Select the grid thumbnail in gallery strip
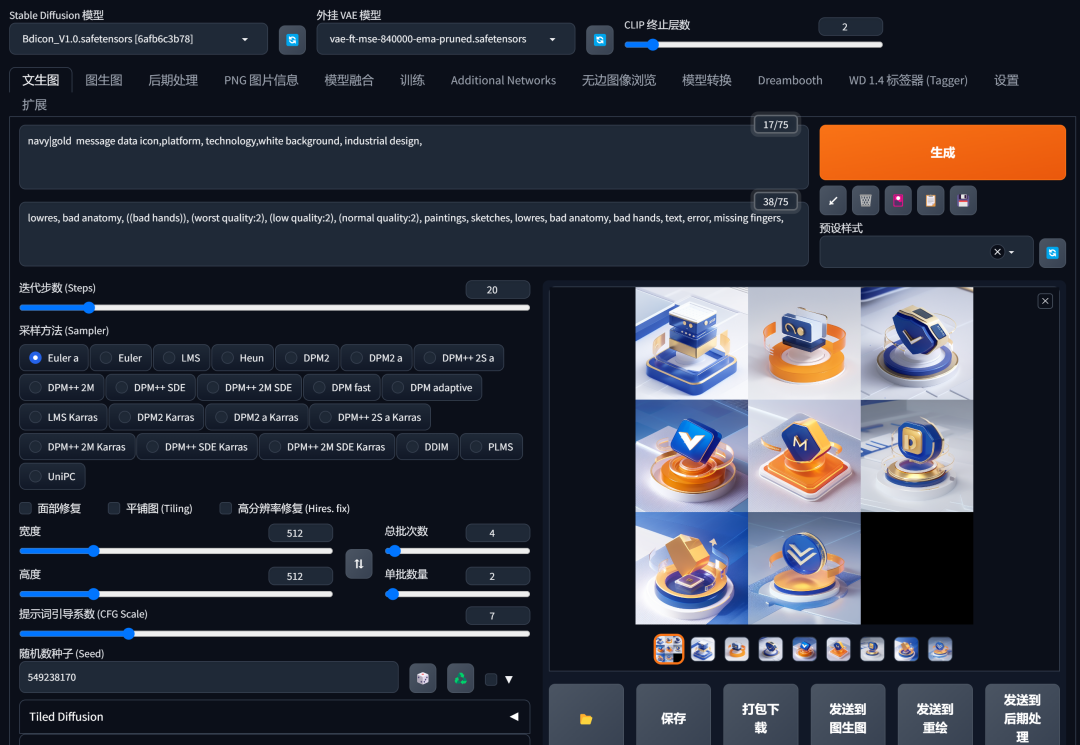This screenshot has height=745, width=1080. click(x=668, y=649)
